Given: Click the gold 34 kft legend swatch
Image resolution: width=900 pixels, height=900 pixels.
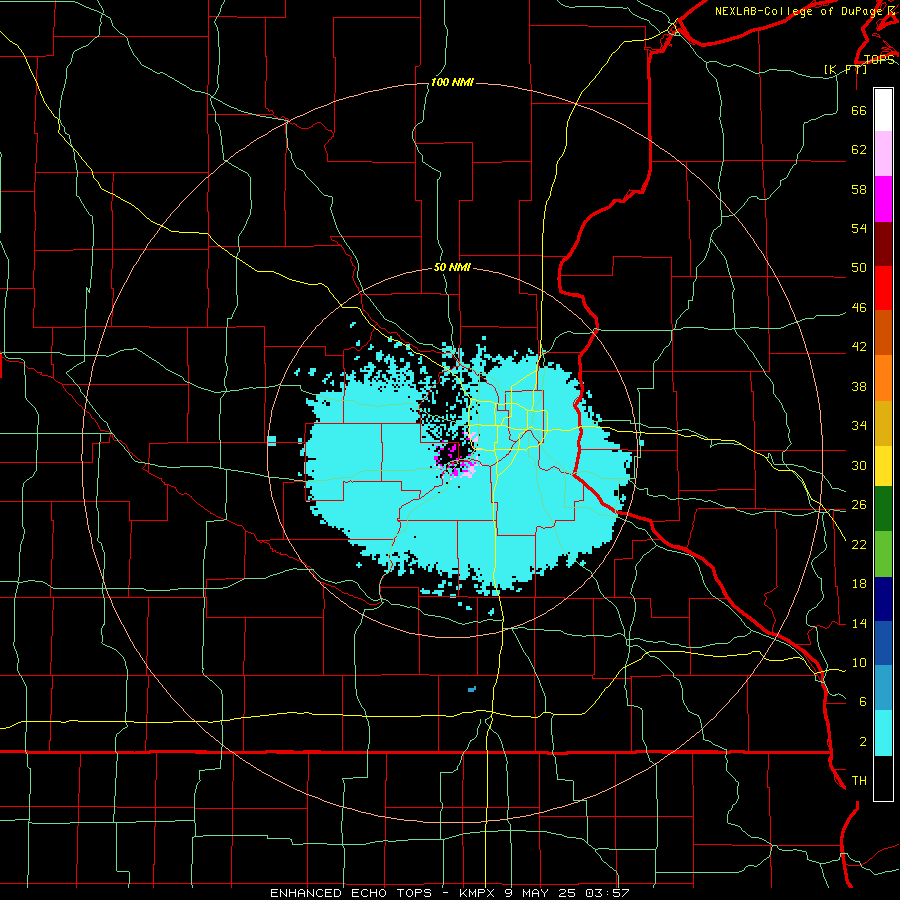Looking at the screenshot, I should (x=883, y=423).
